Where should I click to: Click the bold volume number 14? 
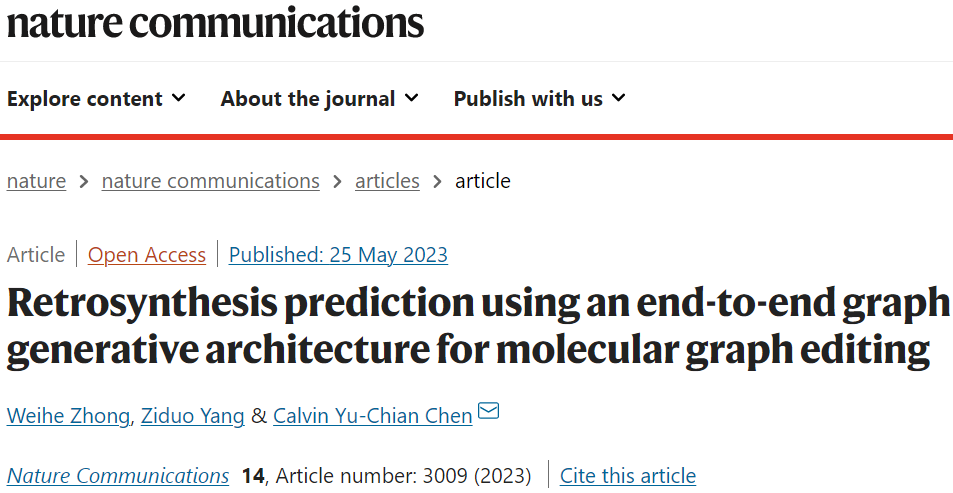(x=252, y=476)
